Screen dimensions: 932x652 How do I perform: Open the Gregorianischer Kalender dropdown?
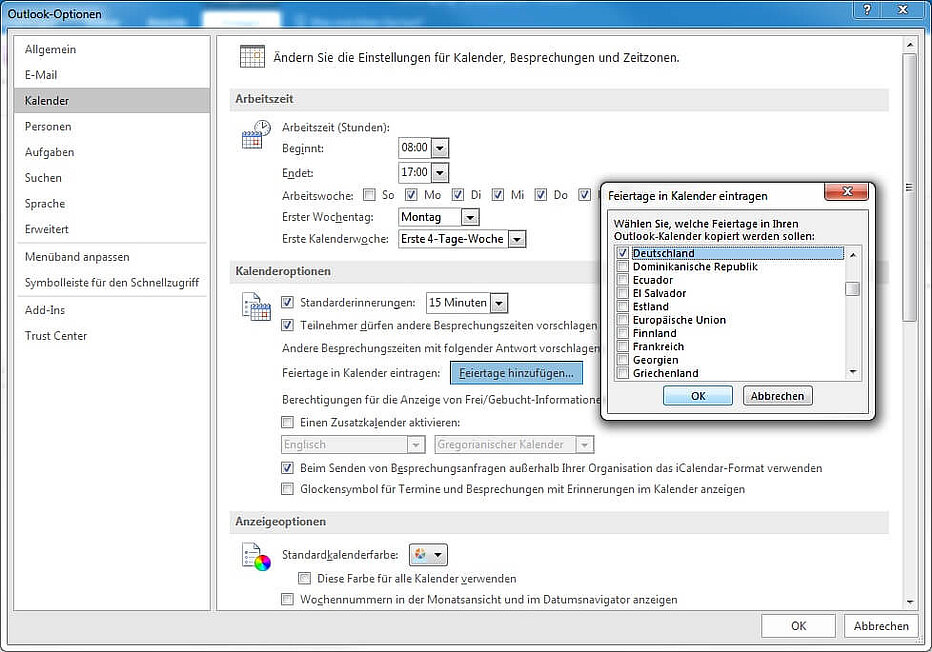(585, 445)
